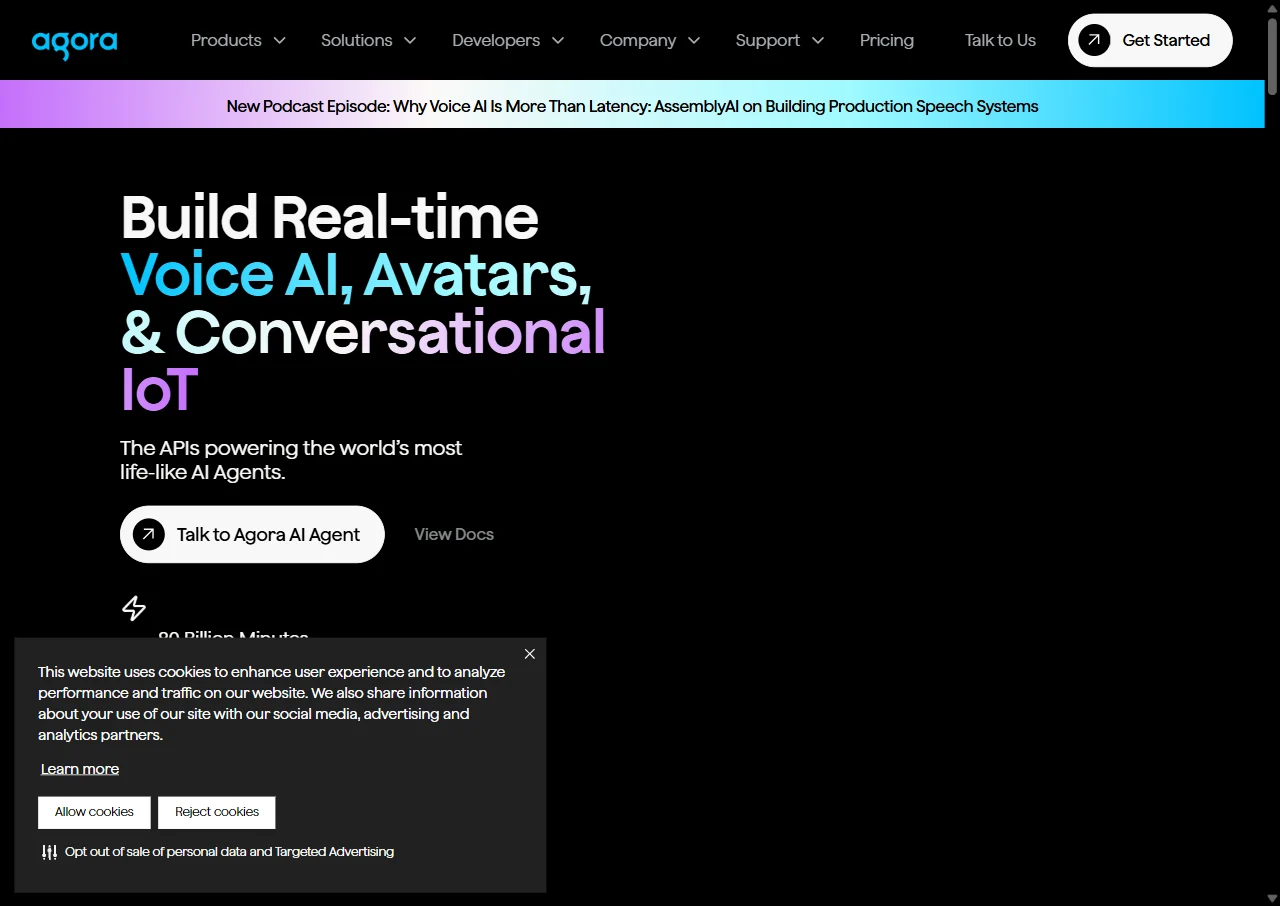Click Learn more in cookie notice
The image size is (1280, 906).
pos(80,769)
